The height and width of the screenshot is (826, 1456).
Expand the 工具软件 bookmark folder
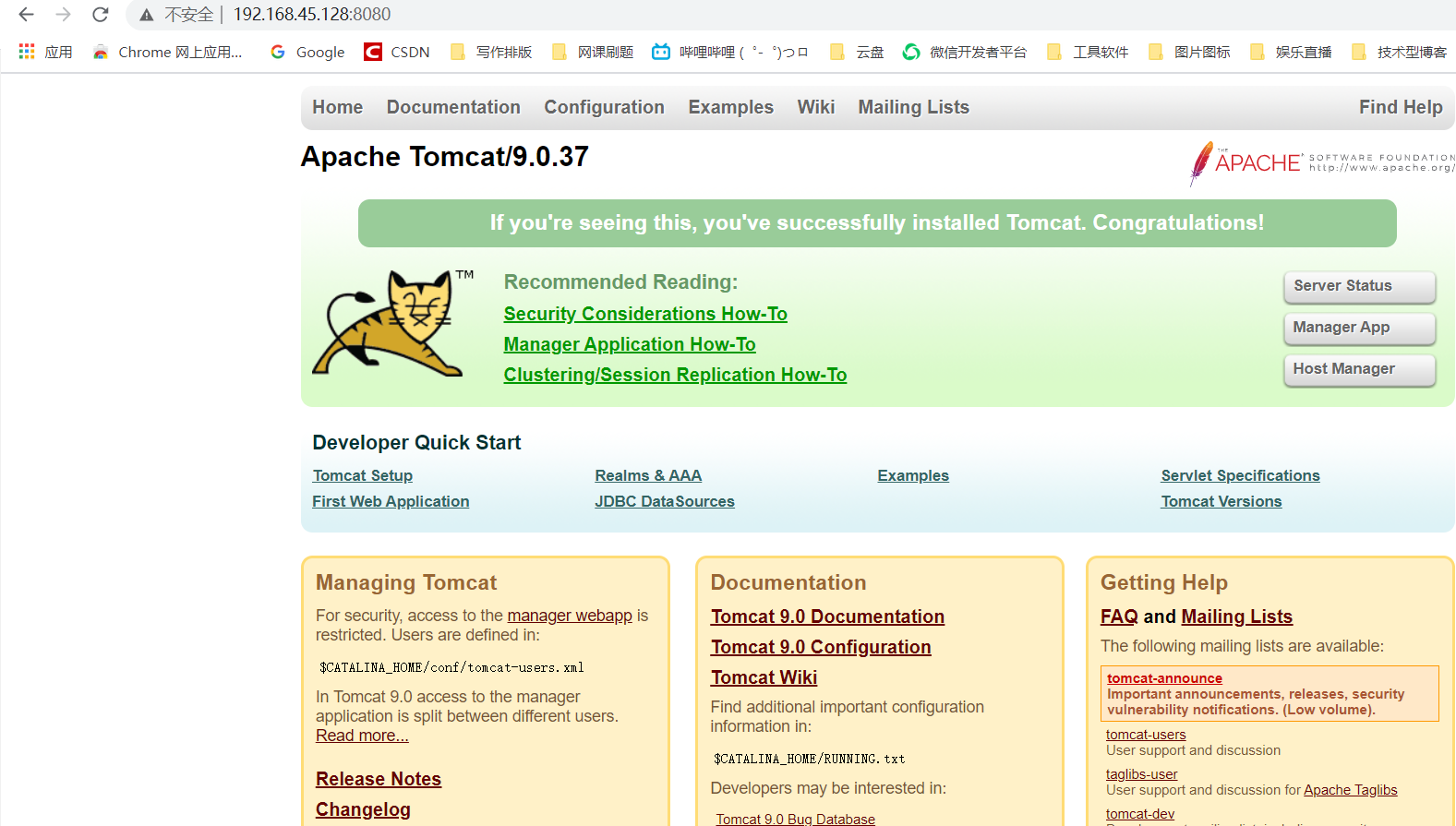click(1089, 53)
